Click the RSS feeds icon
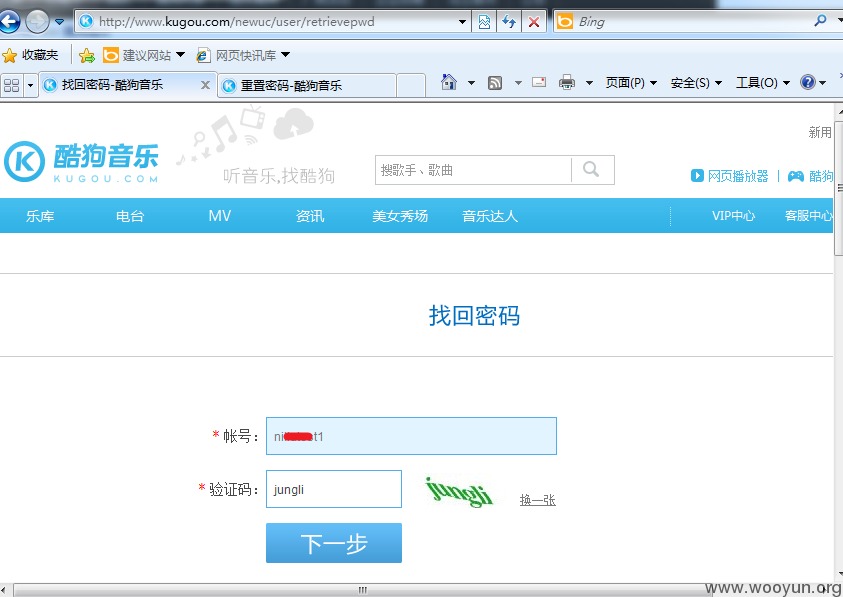This screenshot has width=843, height=597. [x=495, y=83]
